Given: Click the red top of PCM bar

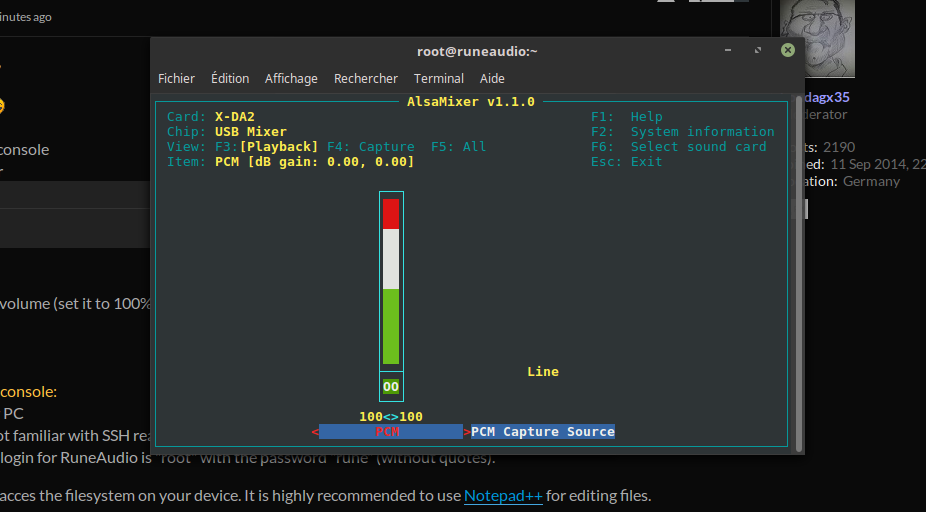Looking at the screenshot, I should (391, 214).
